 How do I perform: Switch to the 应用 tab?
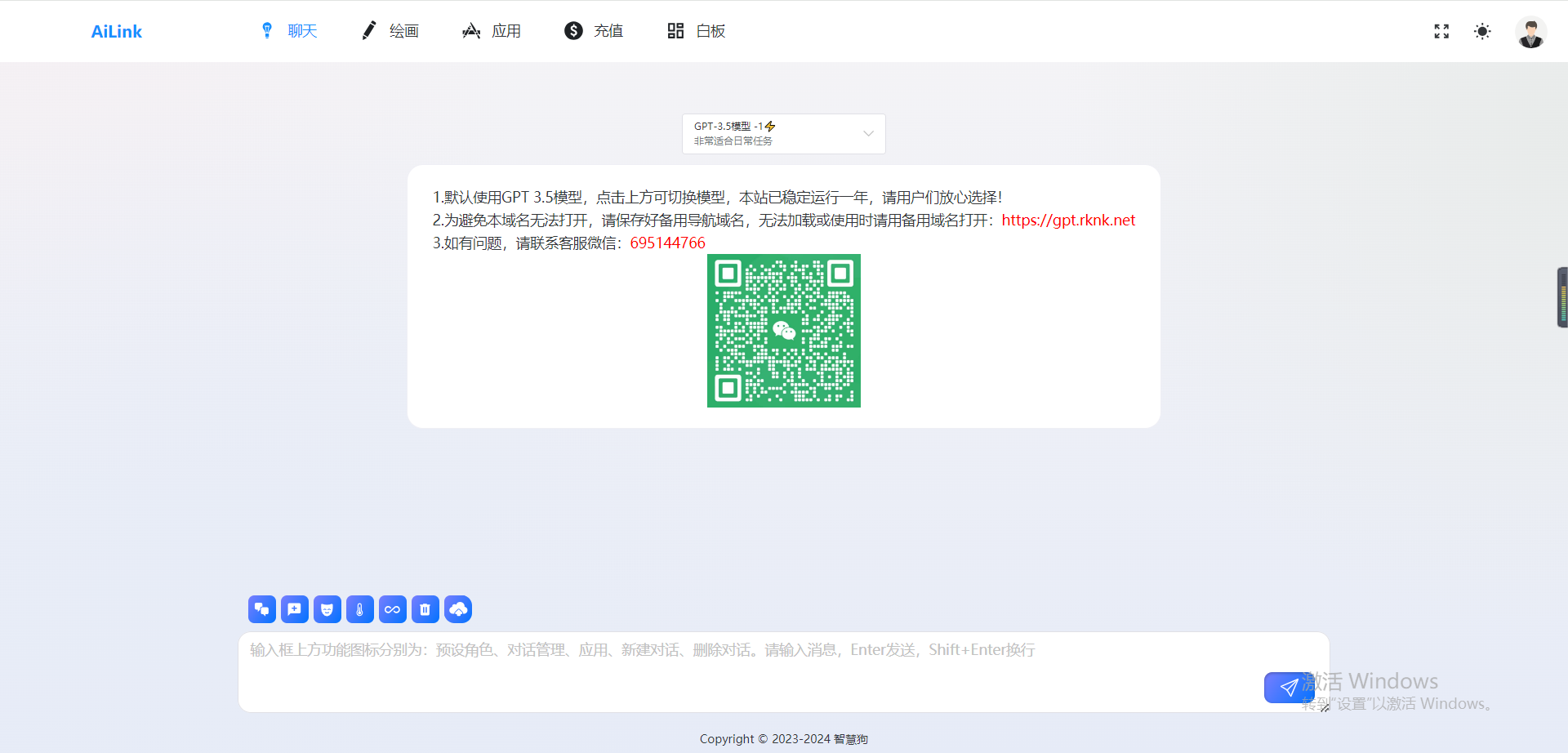[492, 31]
